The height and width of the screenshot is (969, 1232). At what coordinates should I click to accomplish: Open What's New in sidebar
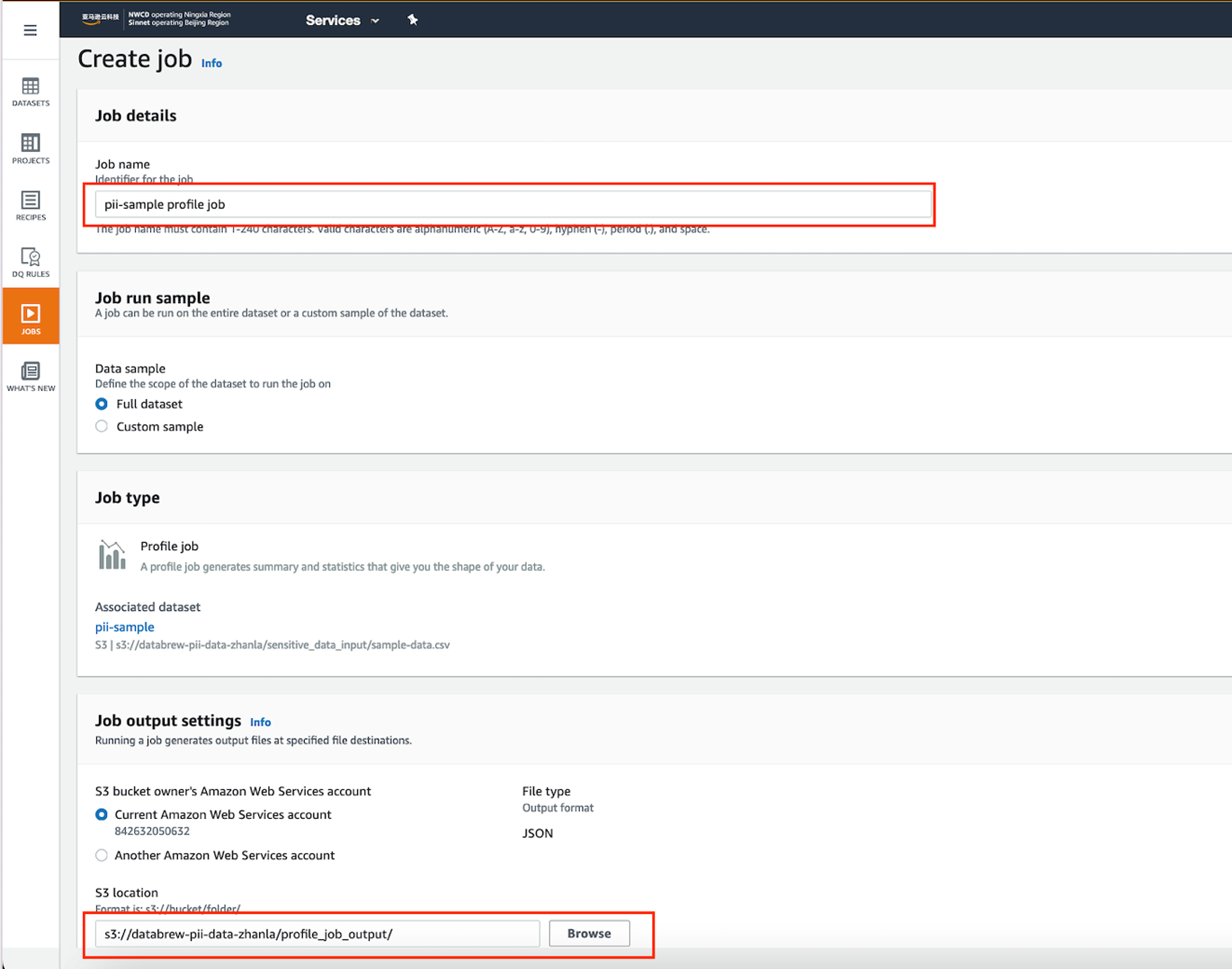point(31,376)
